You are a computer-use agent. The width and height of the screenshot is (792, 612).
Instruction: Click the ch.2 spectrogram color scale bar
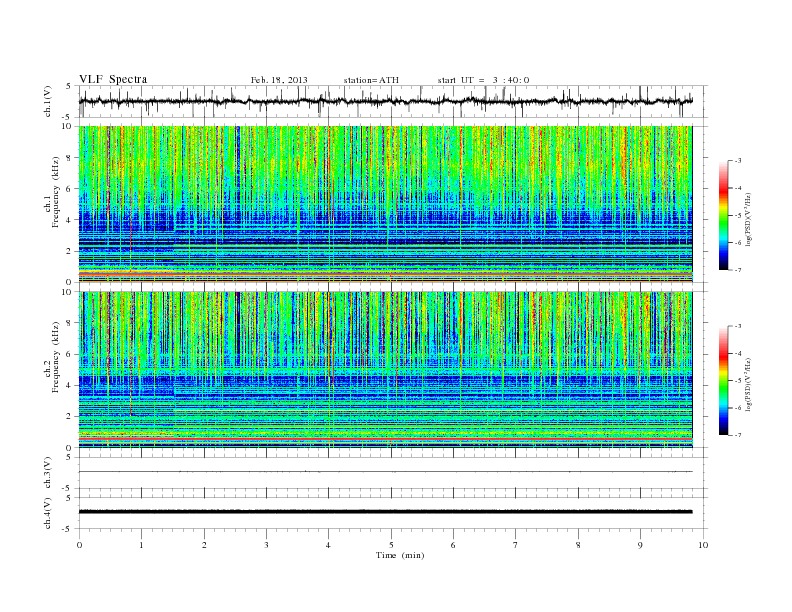click(x=724, y=381)
